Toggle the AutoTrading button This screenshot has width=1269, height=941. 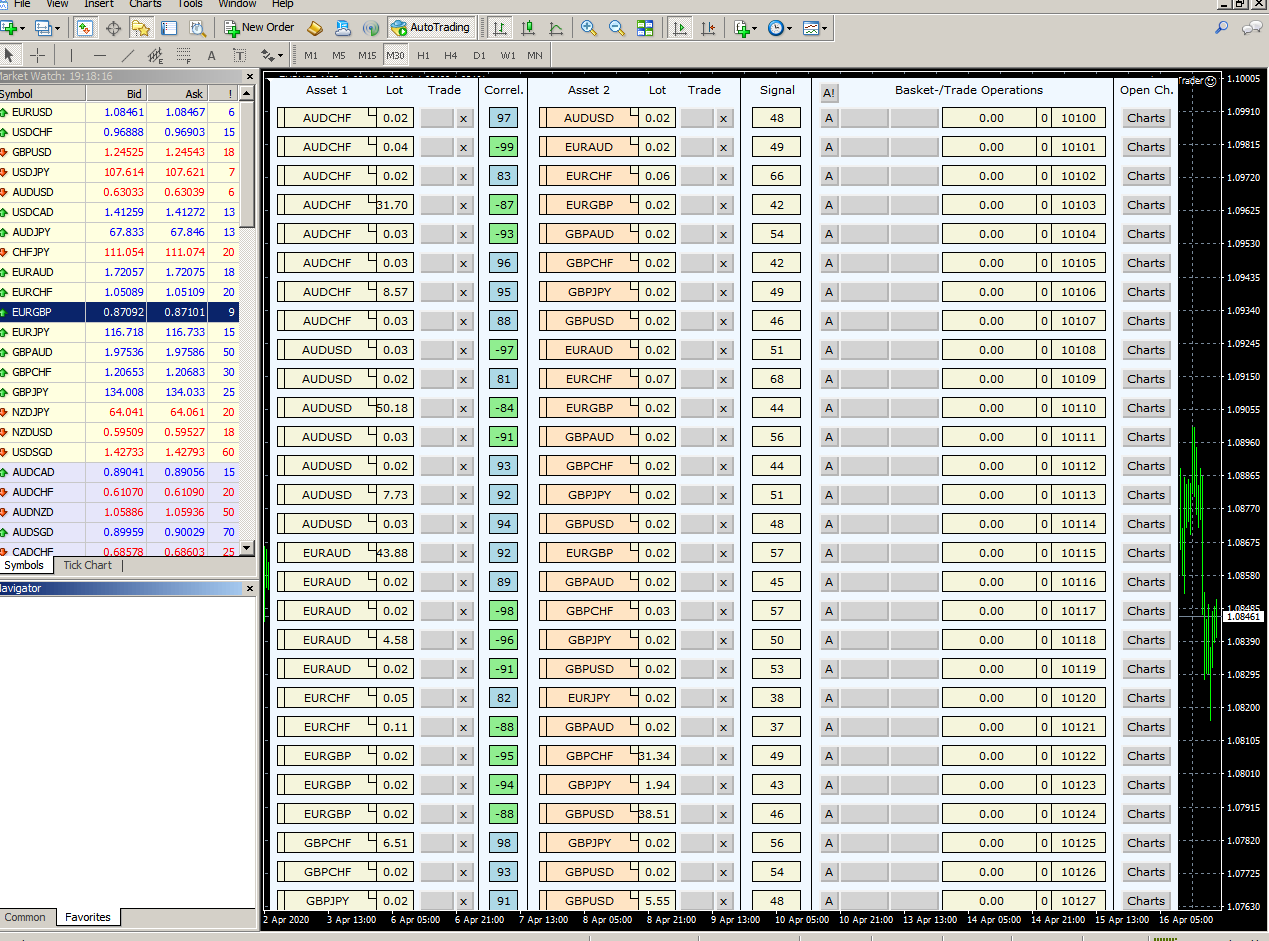click(430, 28)
